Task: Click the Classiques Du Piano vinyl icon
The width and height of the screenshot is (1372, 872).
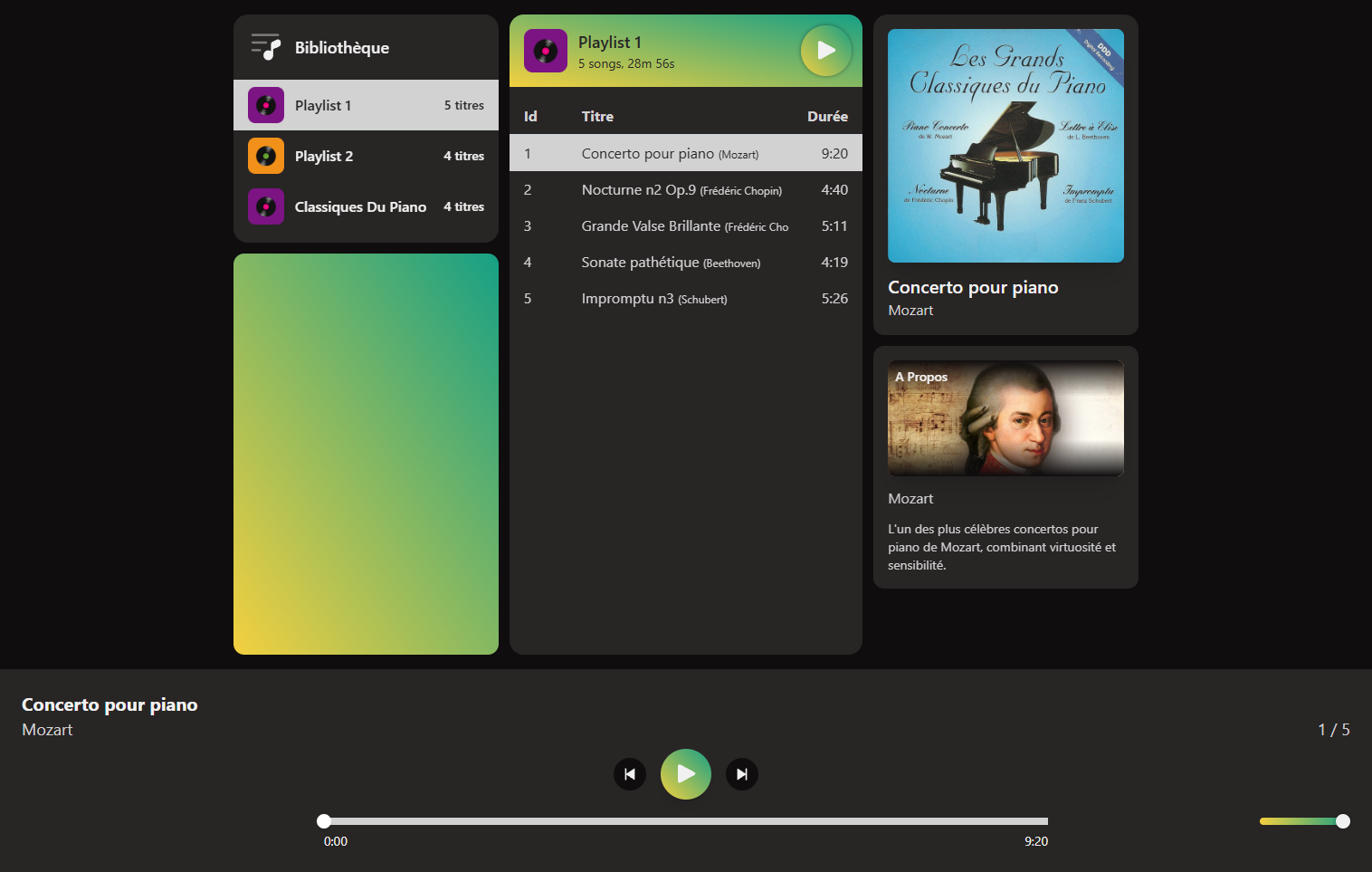Action: [266, 206]
